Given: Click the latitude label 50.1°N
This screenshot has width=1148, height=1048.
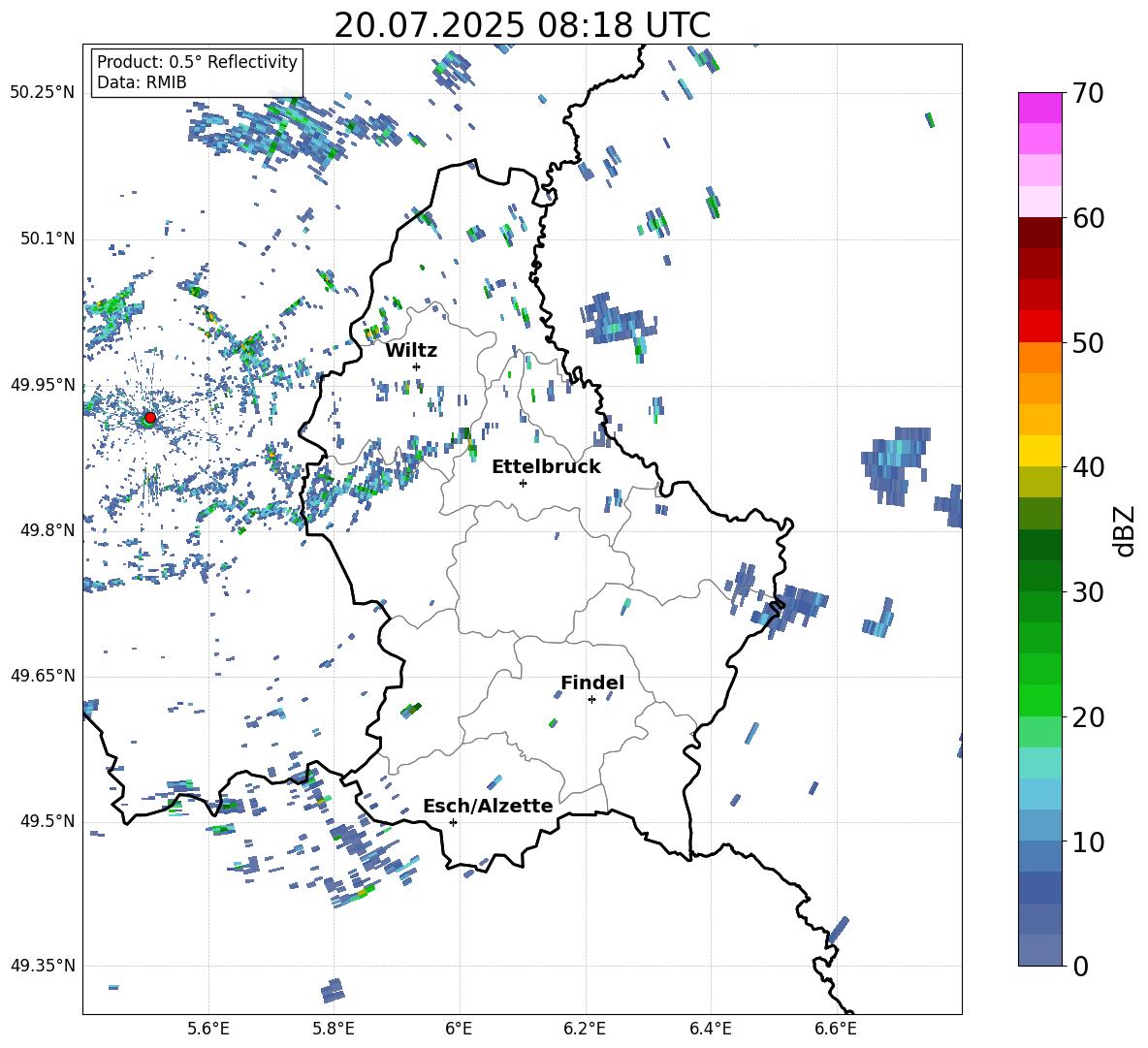Looking at the screenshot, I should [48, 238].
